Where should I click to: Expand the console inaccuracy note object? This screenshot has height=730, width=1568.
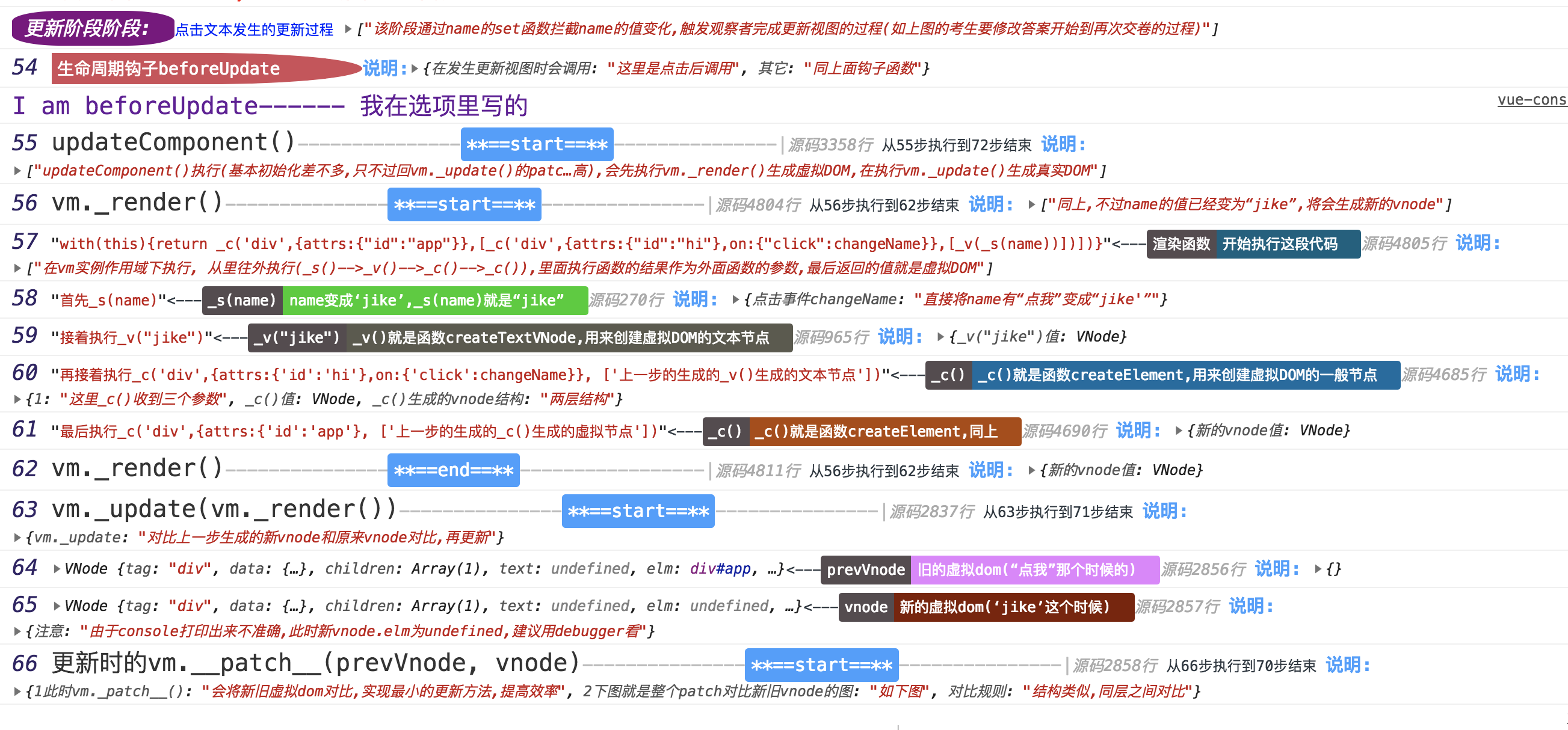coord(17,631)
